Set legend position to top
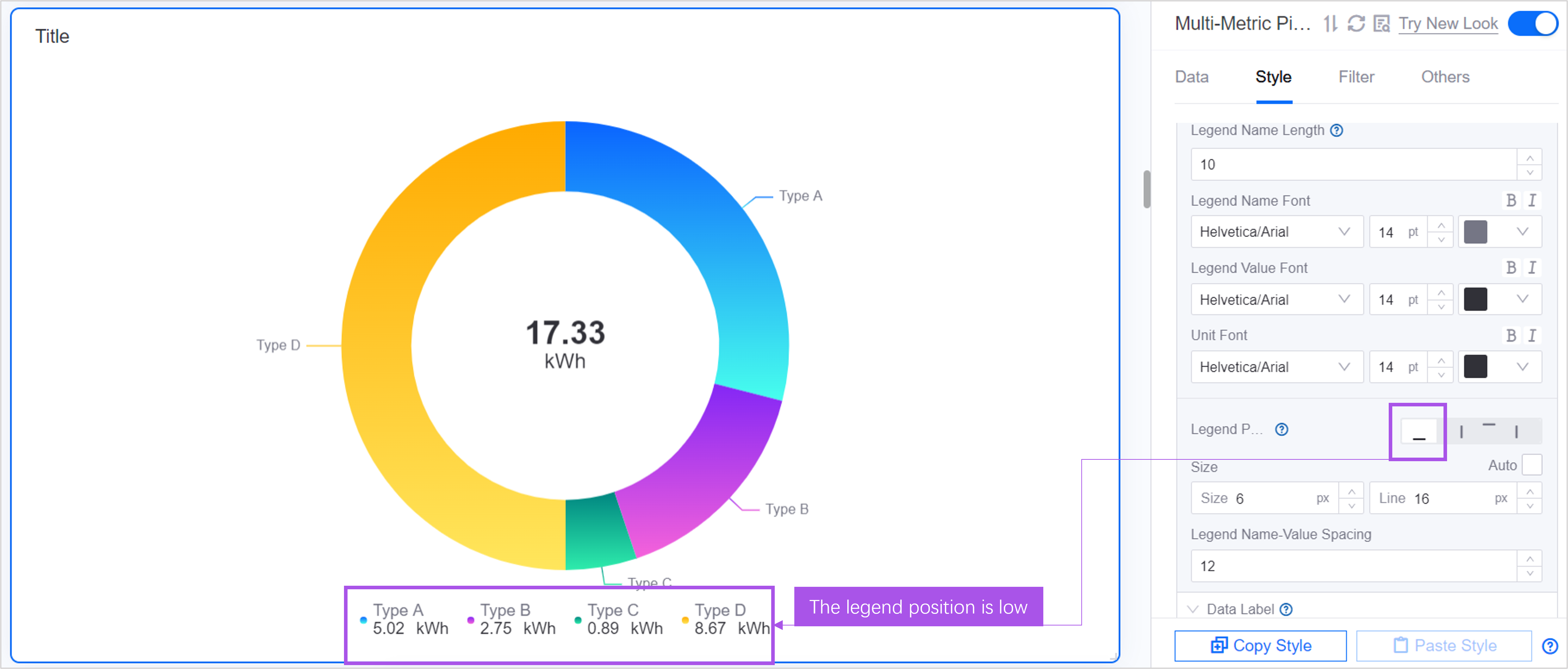Screen dimensions: 1568x669 [1488, 431]
